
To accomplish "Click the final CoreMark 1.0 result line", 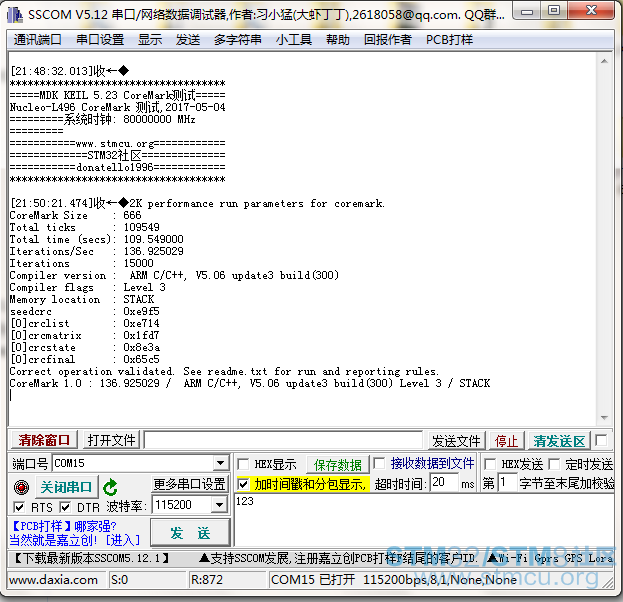I will pos(250,383).
